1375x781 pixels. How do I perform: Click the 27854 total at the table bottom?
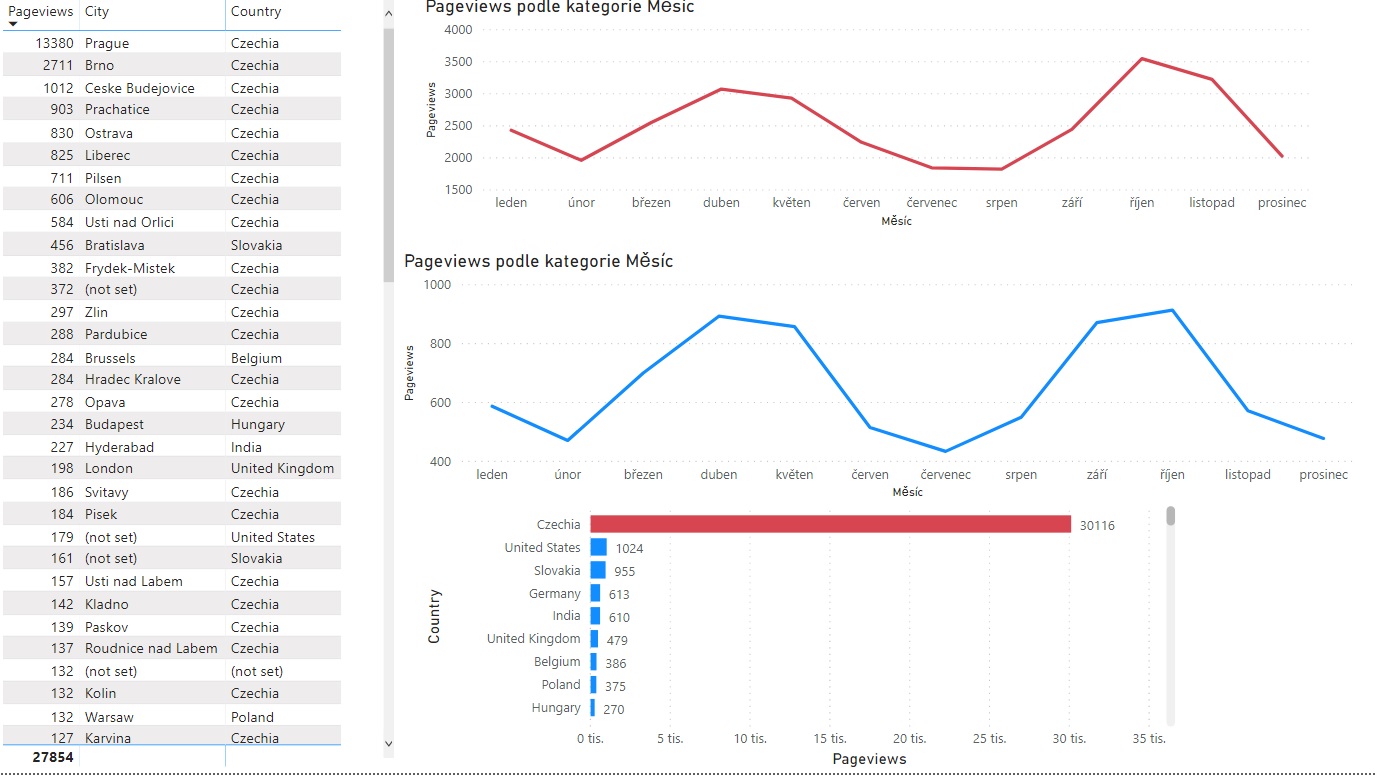pyautogui.click(x=53, y=758)
